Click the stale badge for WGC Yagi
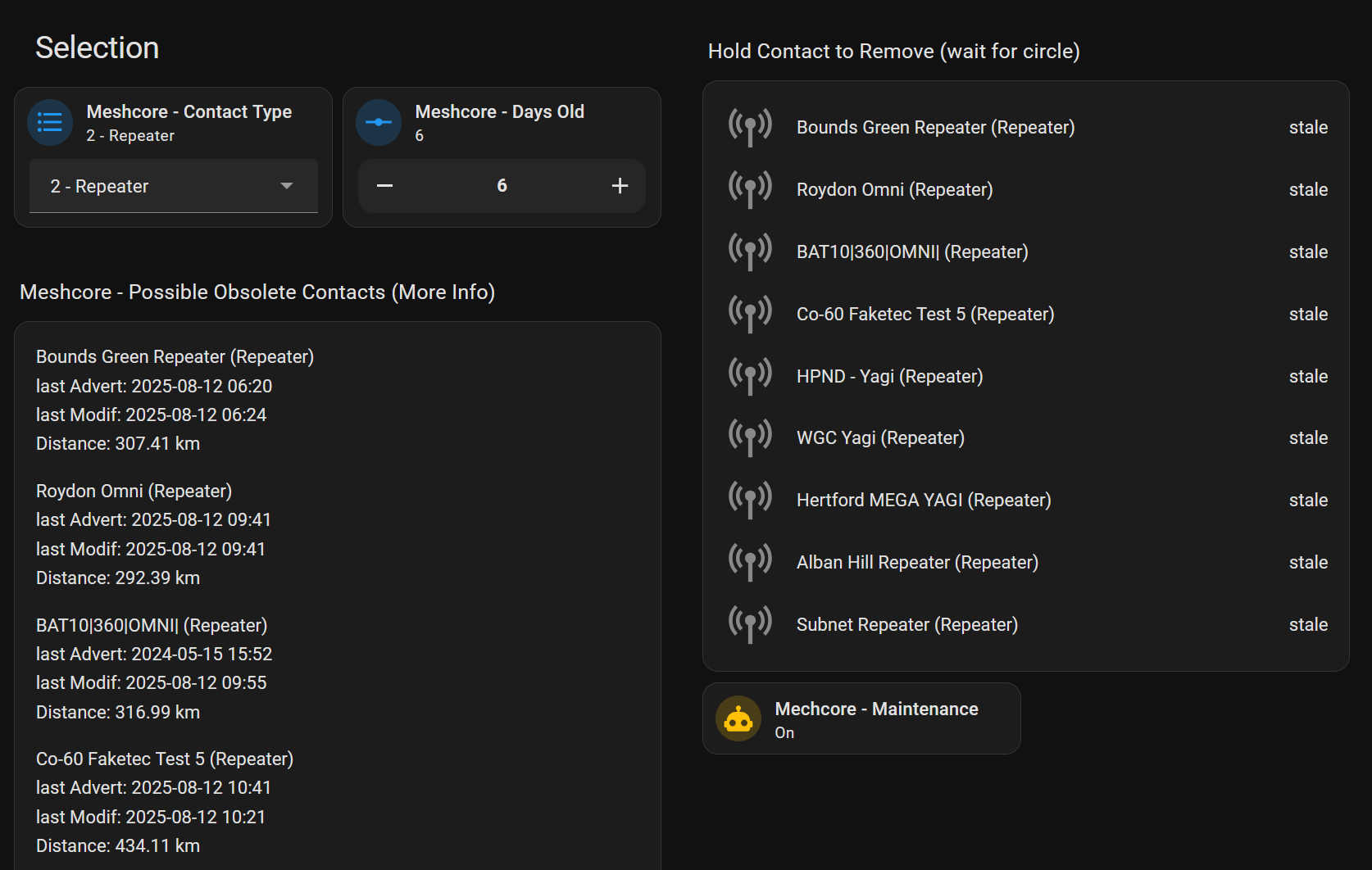1372x870 pixels. click(x=1307, y=437)
